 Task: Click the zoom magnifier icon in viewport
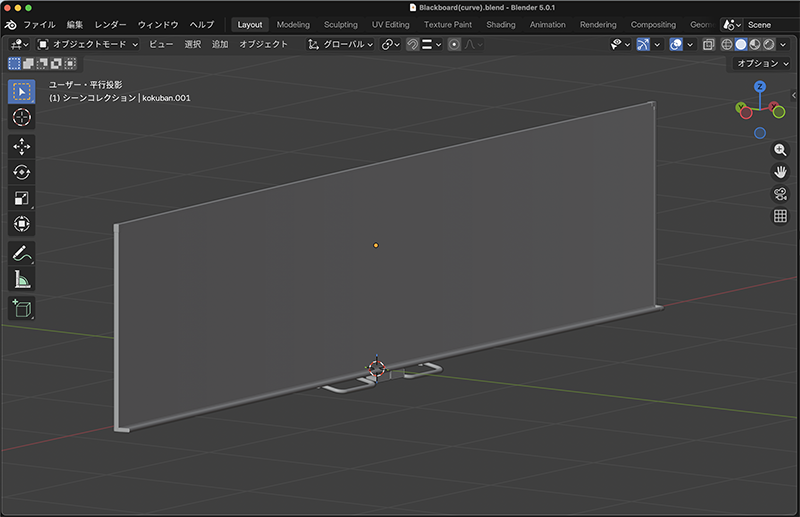pos(780,150)
